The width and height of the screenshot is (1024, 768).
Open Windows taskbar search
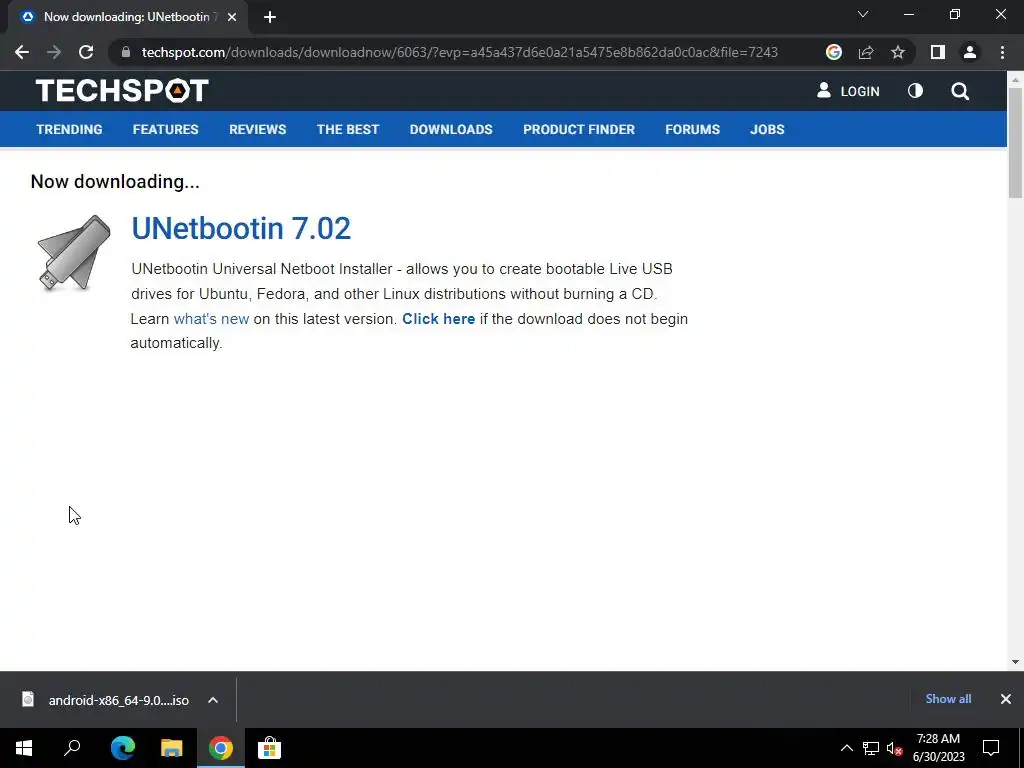pyautogui.click(x=72, y=748)
